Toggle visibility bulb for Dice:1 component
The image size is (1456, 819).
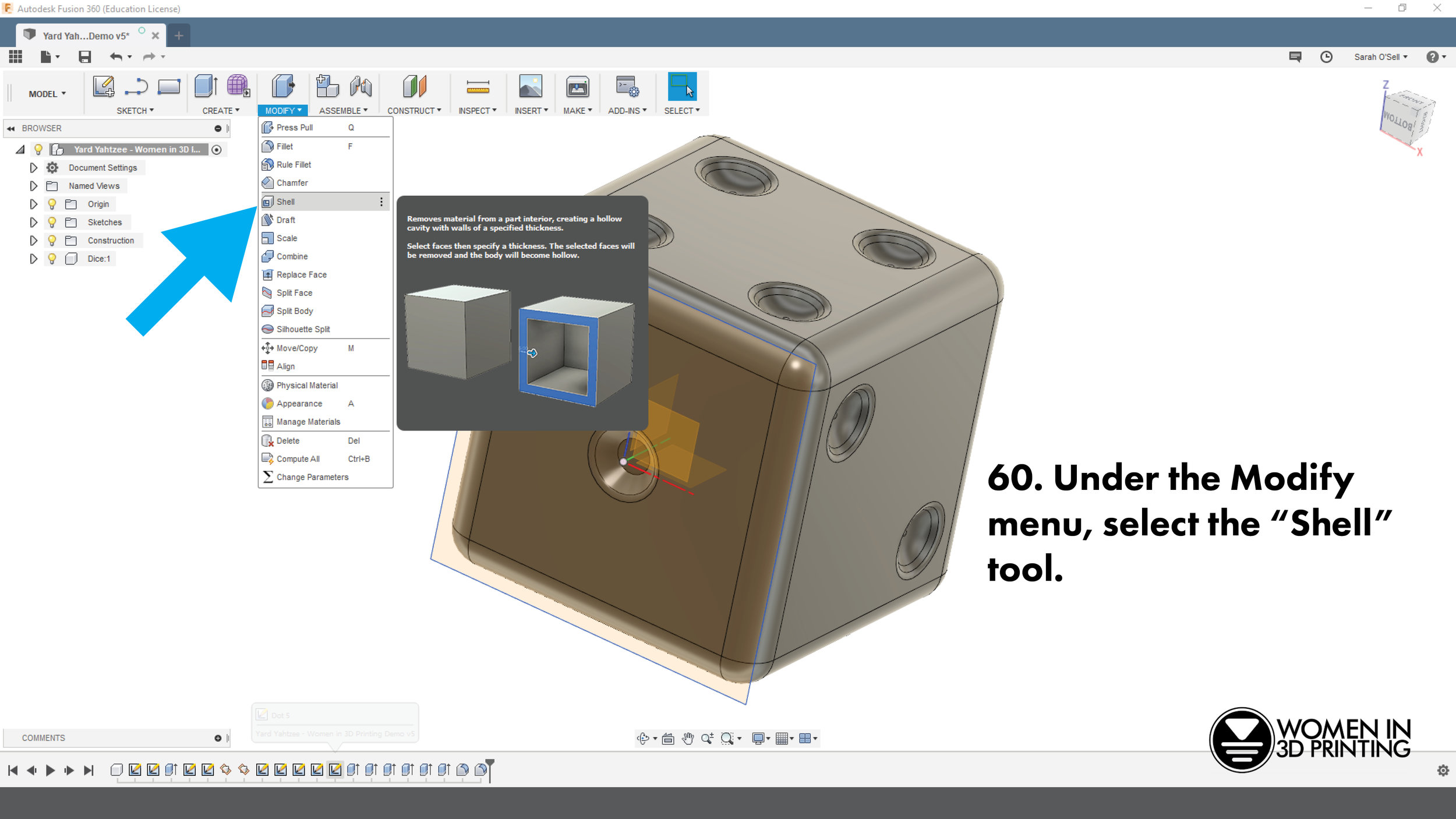coord(52,259)
